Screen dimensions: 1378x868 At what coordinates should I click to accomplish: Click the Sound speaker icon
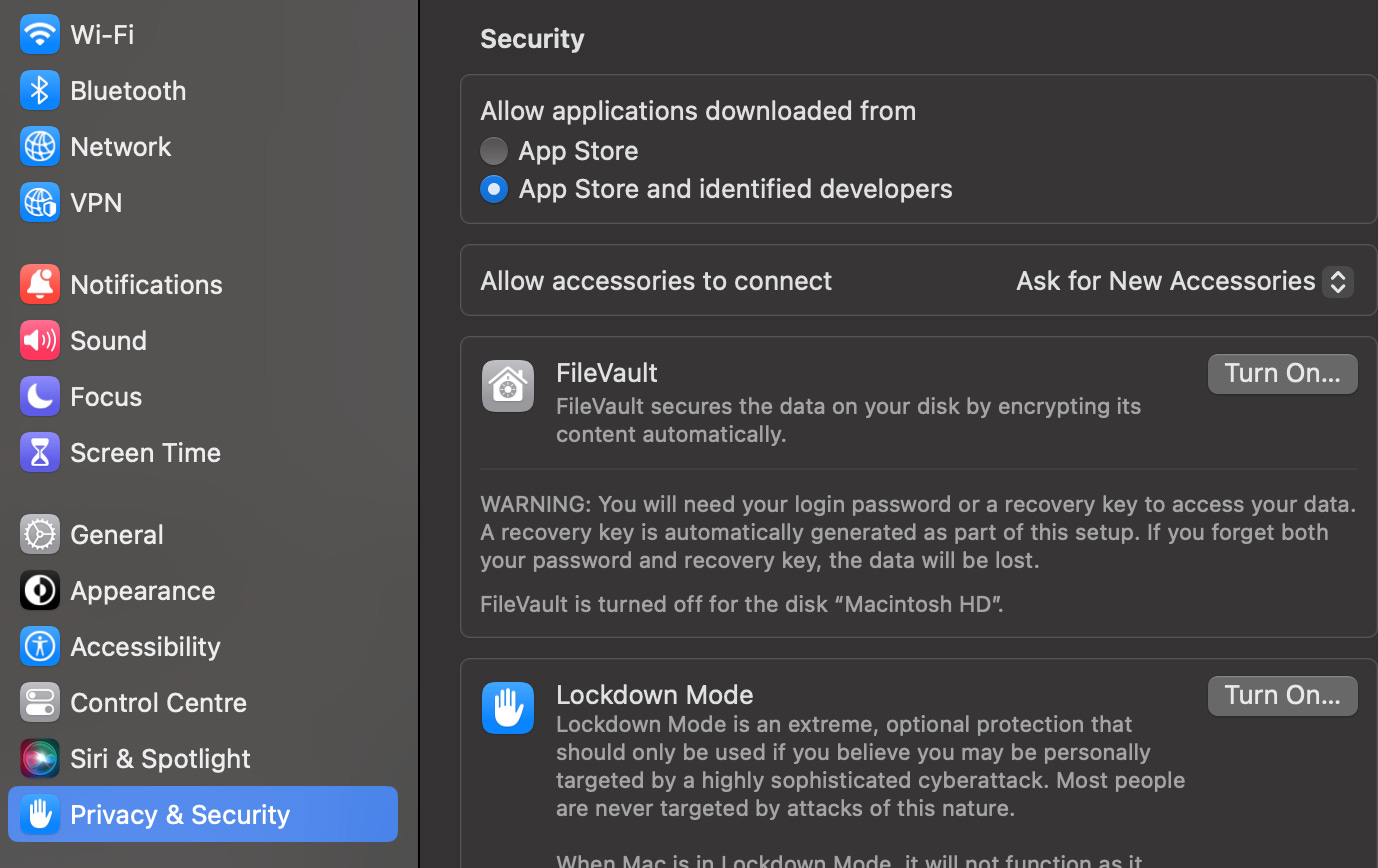pyautogui.click(x=39, y=340)
